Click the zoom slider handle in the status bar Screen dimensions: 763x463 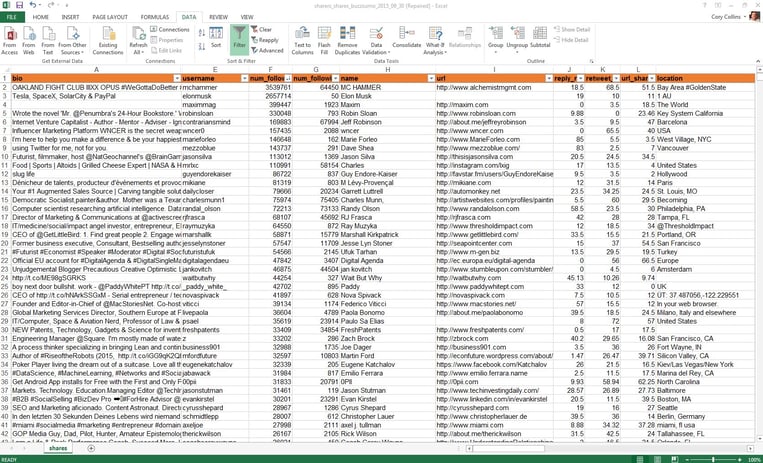[713, 459]
